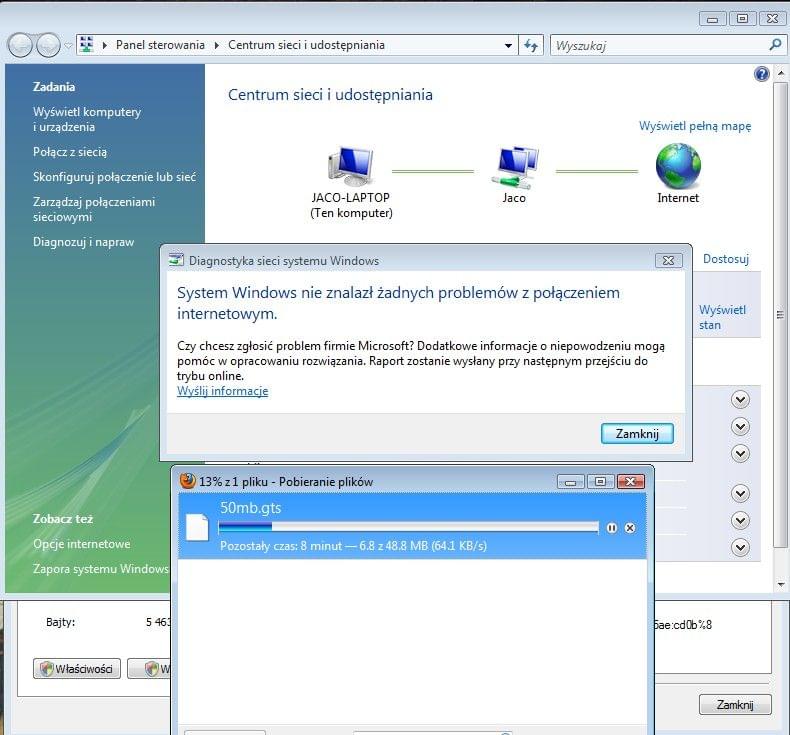This screenshot has height=735, width=790.
Task: Click the Jaco network icon
Action: point(514,167)
